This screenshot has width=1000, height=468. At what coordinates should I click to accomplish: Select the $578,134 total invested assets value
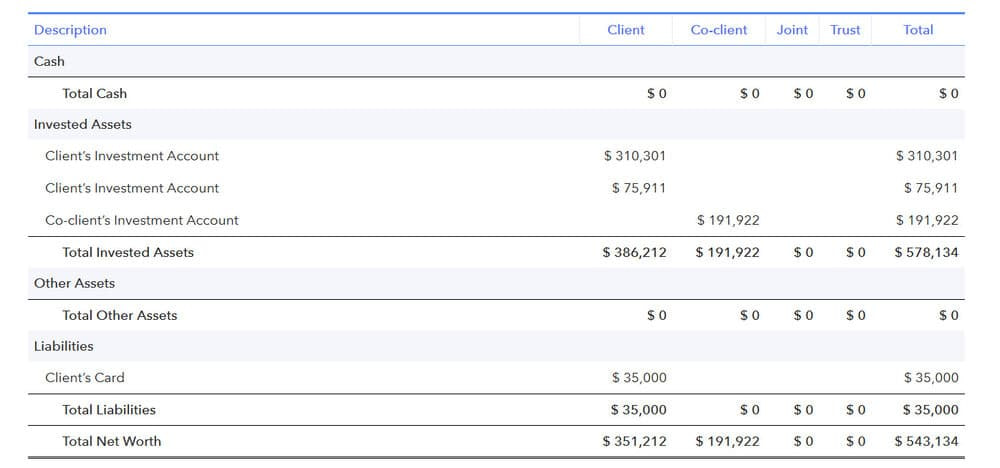(926, 252)
